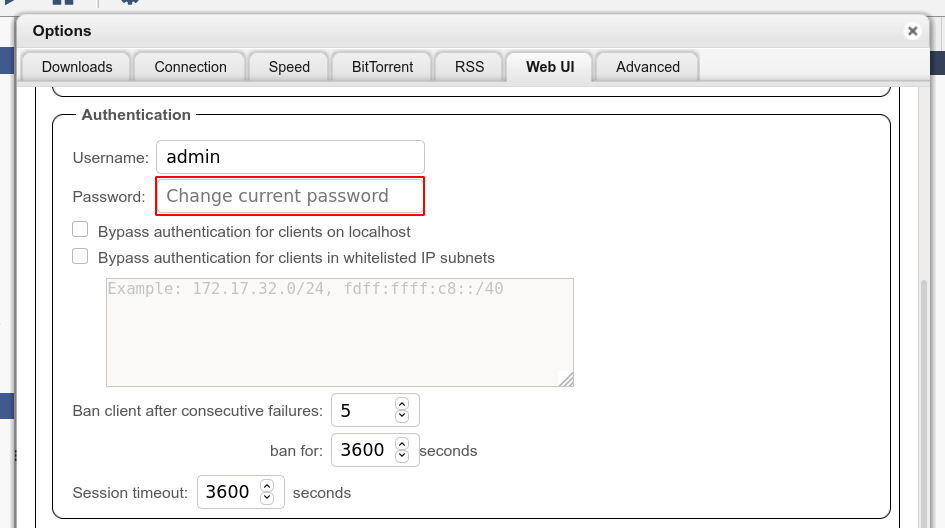Increase the consecutive failures ban count
The height and width of the screenshot is (528, 945).
click(x=402, y=404)
